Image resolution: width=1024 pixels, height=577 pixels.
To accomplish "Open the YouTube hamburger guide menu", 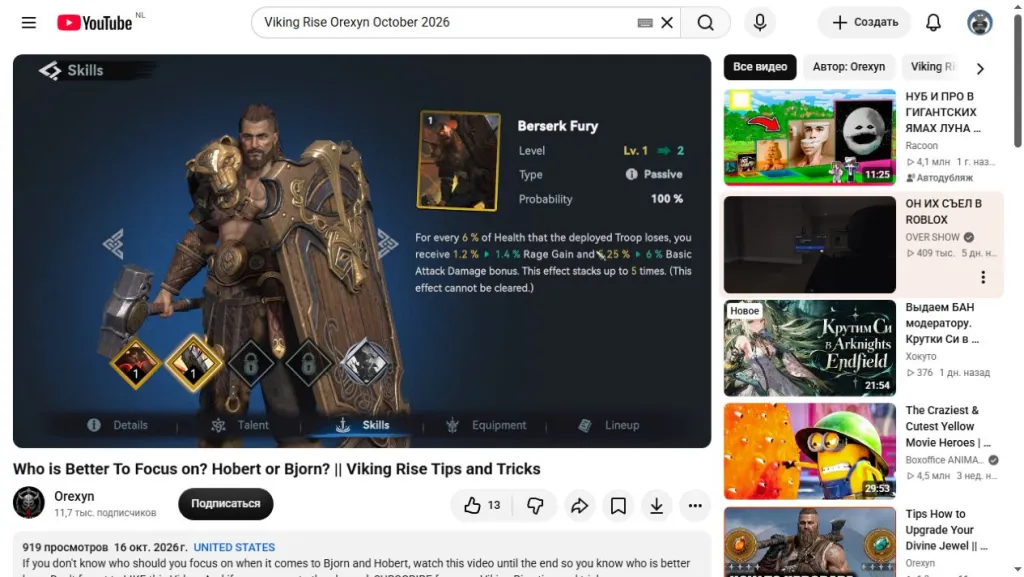I will point(29,23).
